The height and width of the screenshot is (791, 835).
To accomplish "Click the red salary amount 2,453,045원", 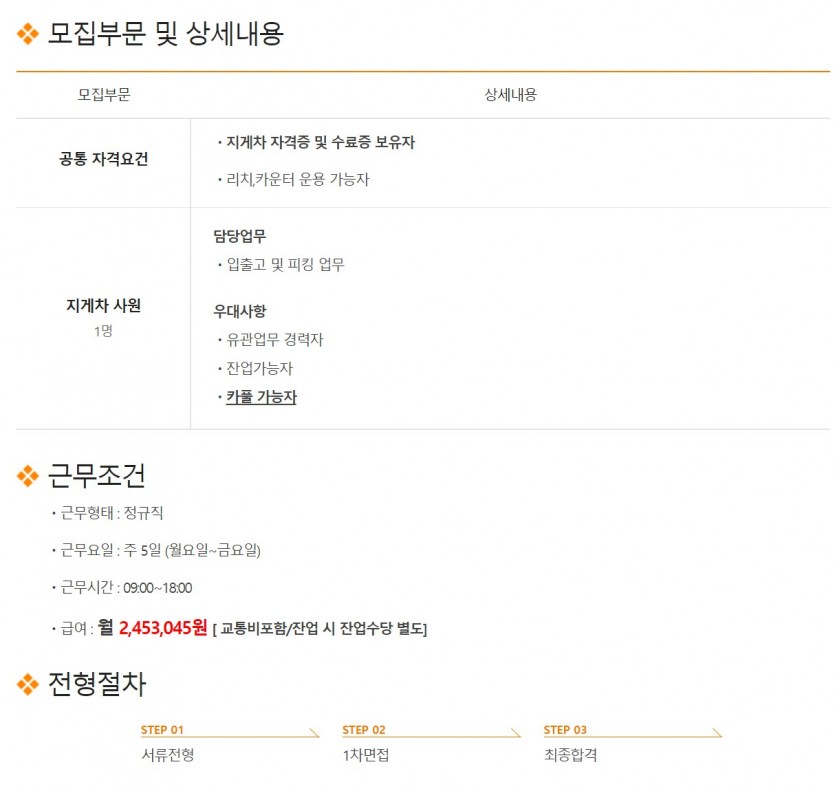I will click(162, 627).
